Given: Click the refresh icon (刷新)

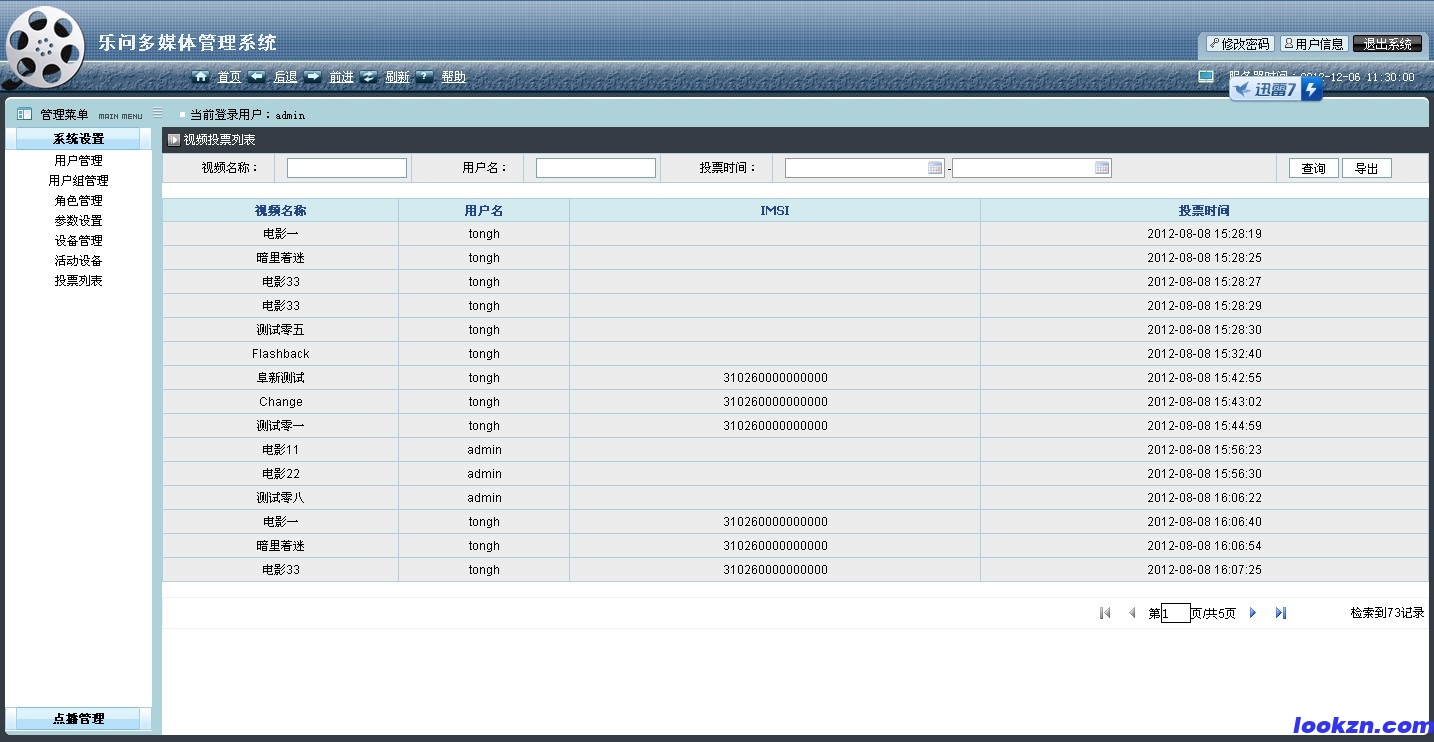Looking at the screenshot, I should tap(369, 77).
